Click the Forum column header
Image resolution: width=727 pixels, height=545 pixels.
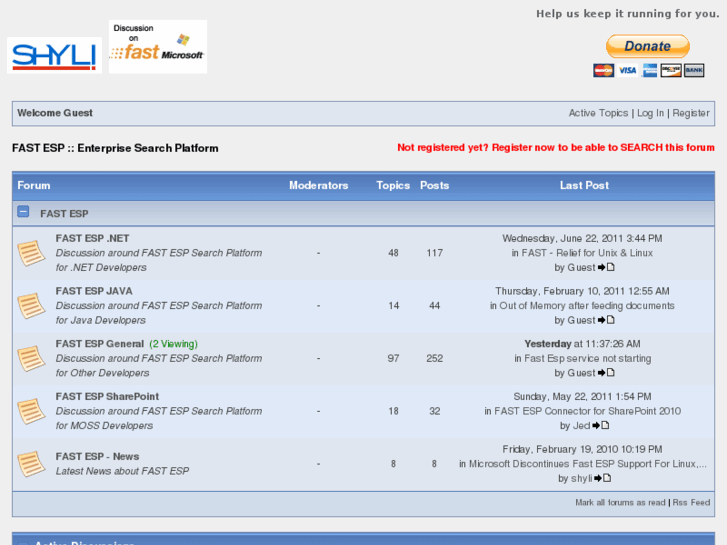34,186
